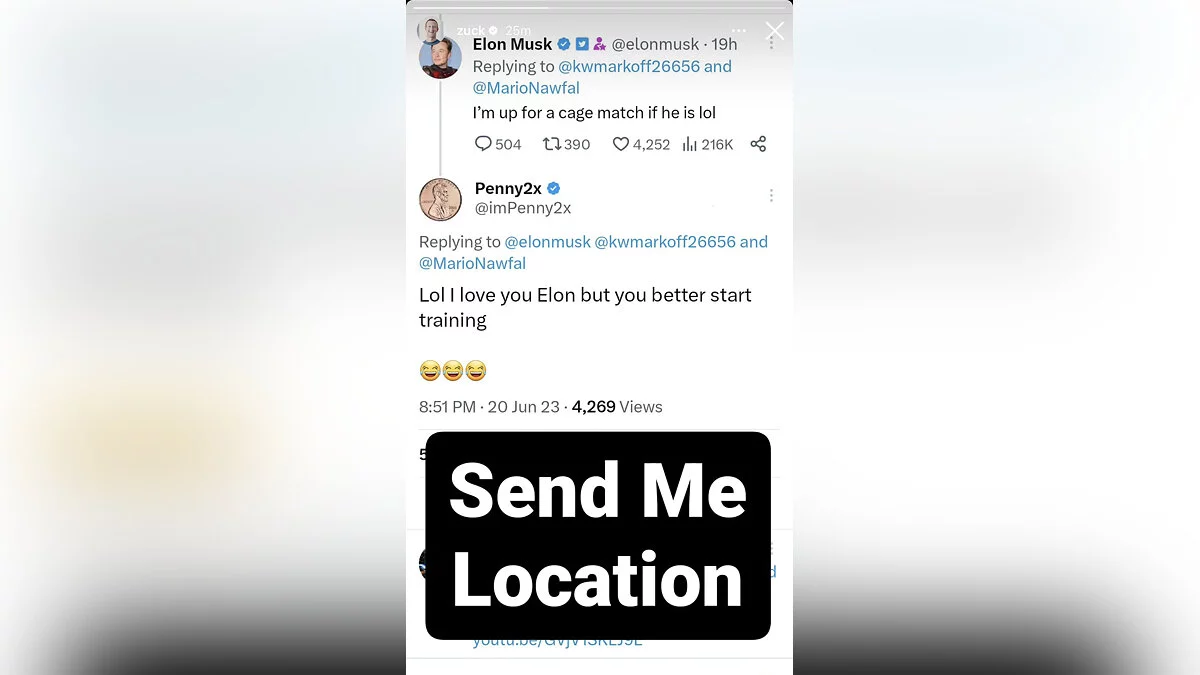Open the three-dot menu on Elon Musk's tweet

coord(771,42)
